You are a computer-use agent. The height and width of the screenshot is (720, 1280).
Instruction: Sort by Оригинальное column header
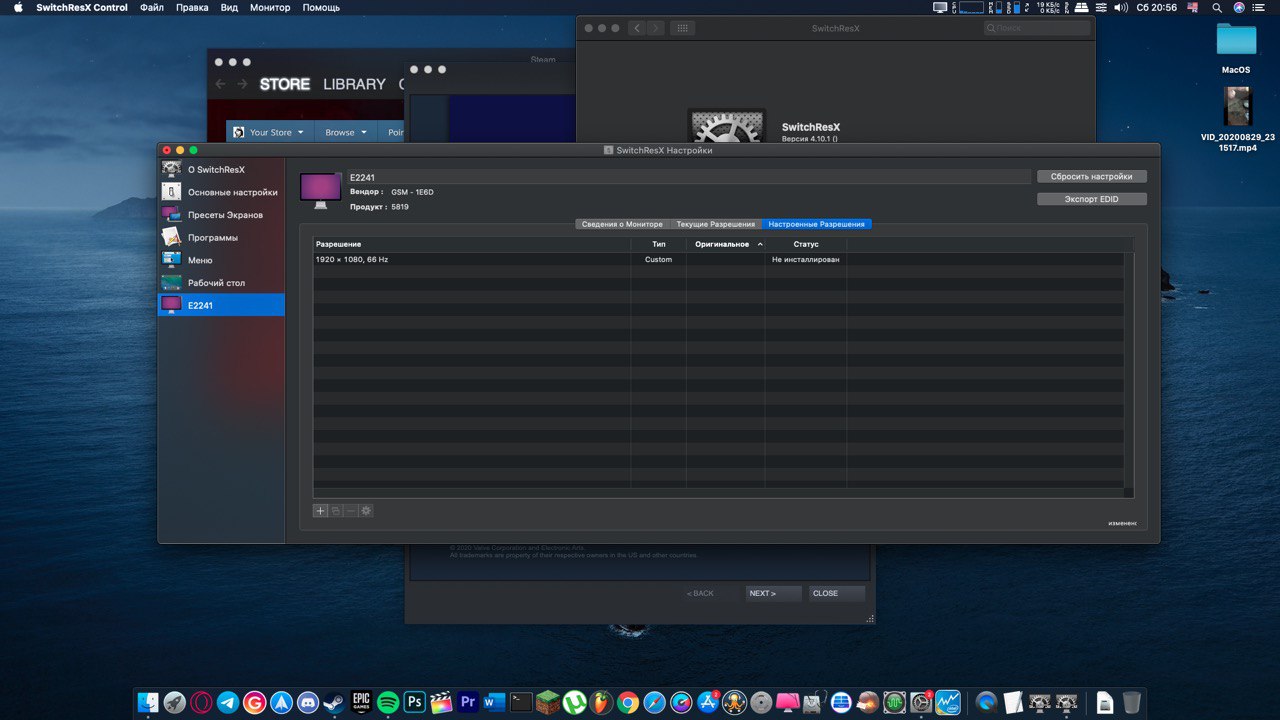coord(726,244)
